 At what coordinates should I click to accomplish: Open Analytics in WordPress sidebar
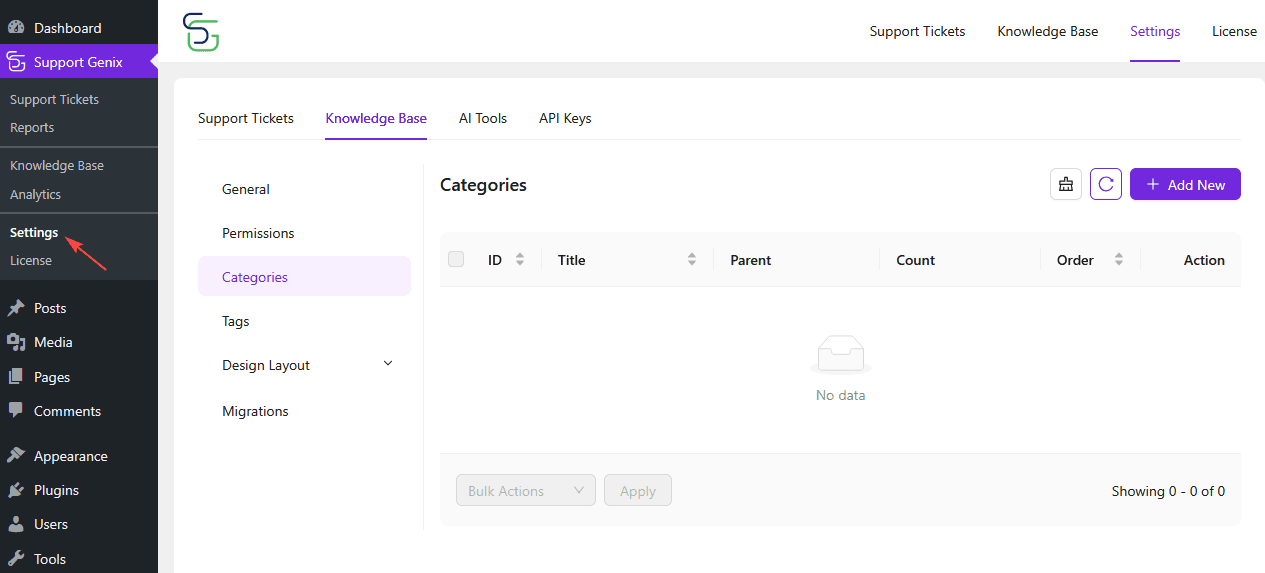(x=35, y=194)
